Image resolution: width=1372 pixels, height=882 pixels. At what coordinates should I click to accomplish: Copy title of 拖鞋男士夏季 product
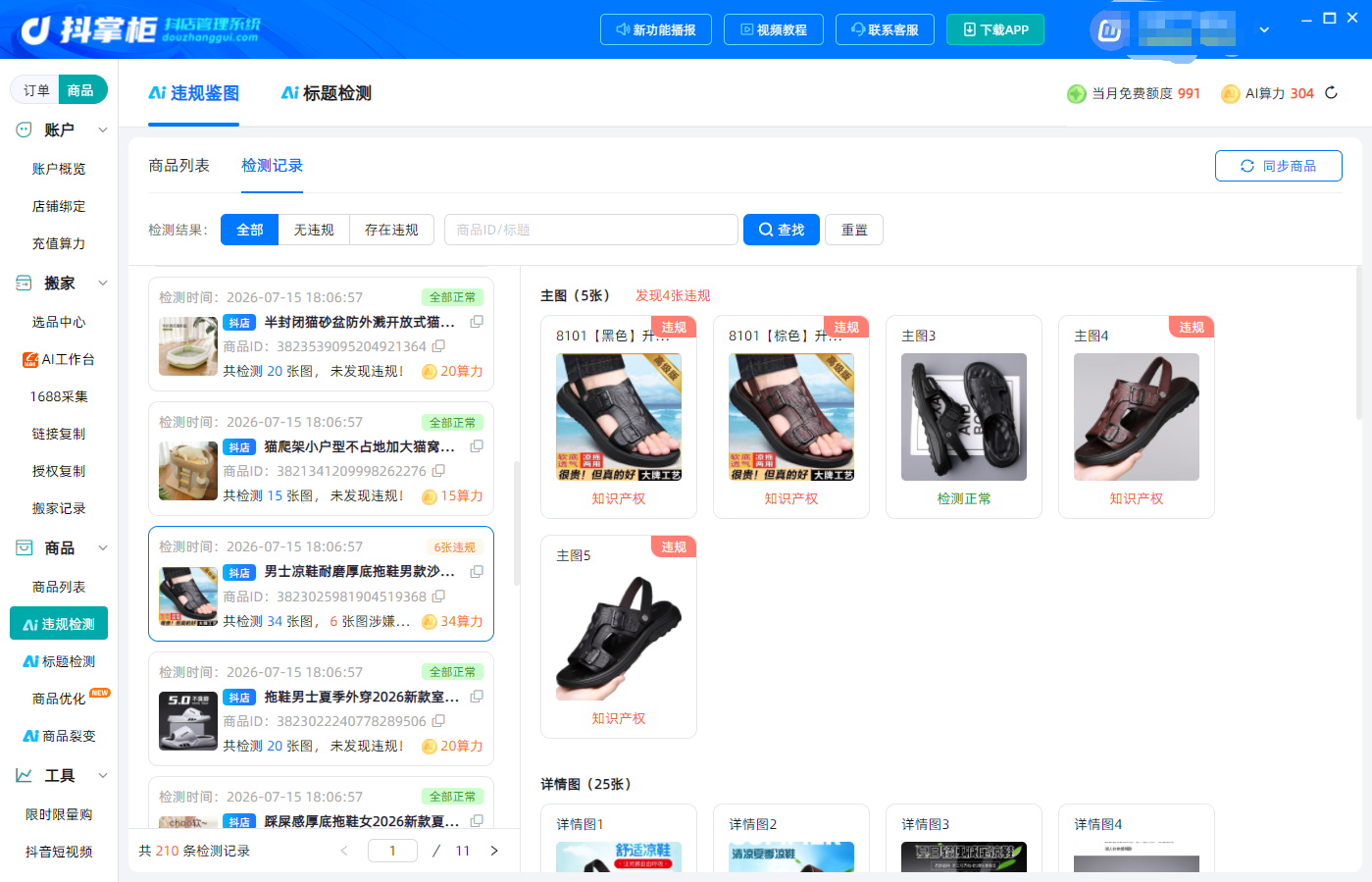pyautogui.click(x=477, y=697)
